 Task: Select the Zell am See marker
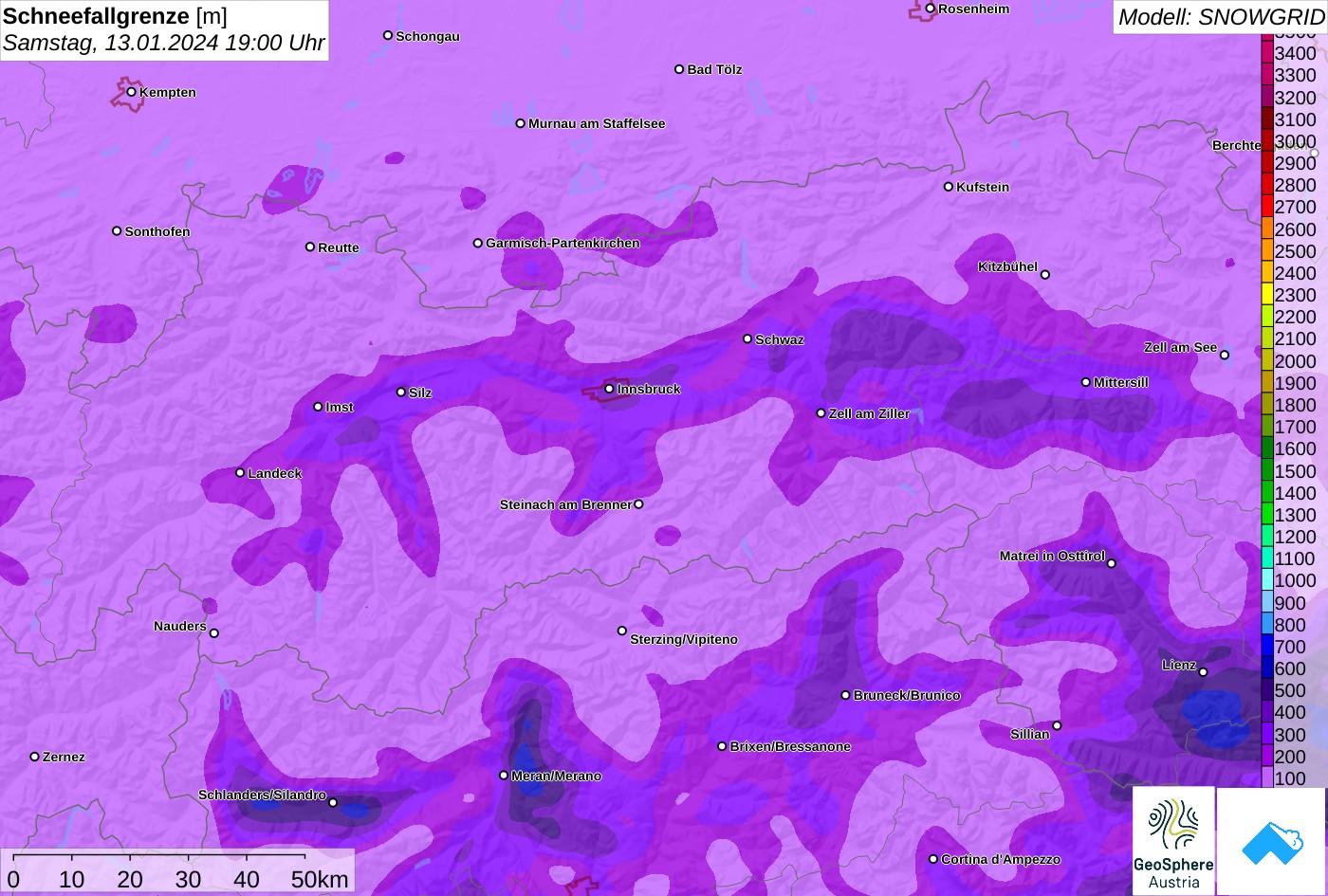1225,355
